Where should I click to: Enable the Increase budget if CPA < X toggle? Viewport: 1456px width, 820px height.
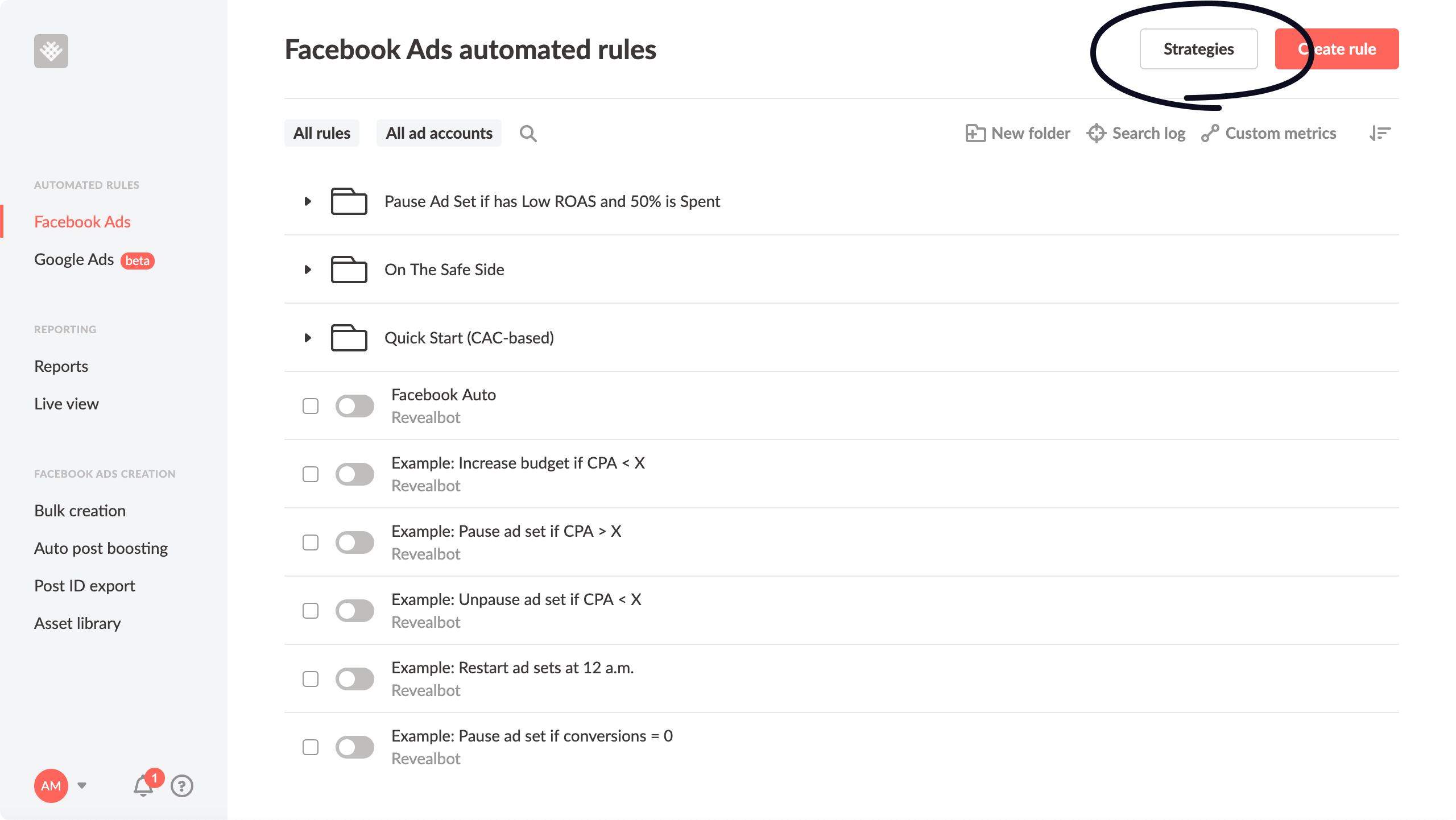point(355,474)
